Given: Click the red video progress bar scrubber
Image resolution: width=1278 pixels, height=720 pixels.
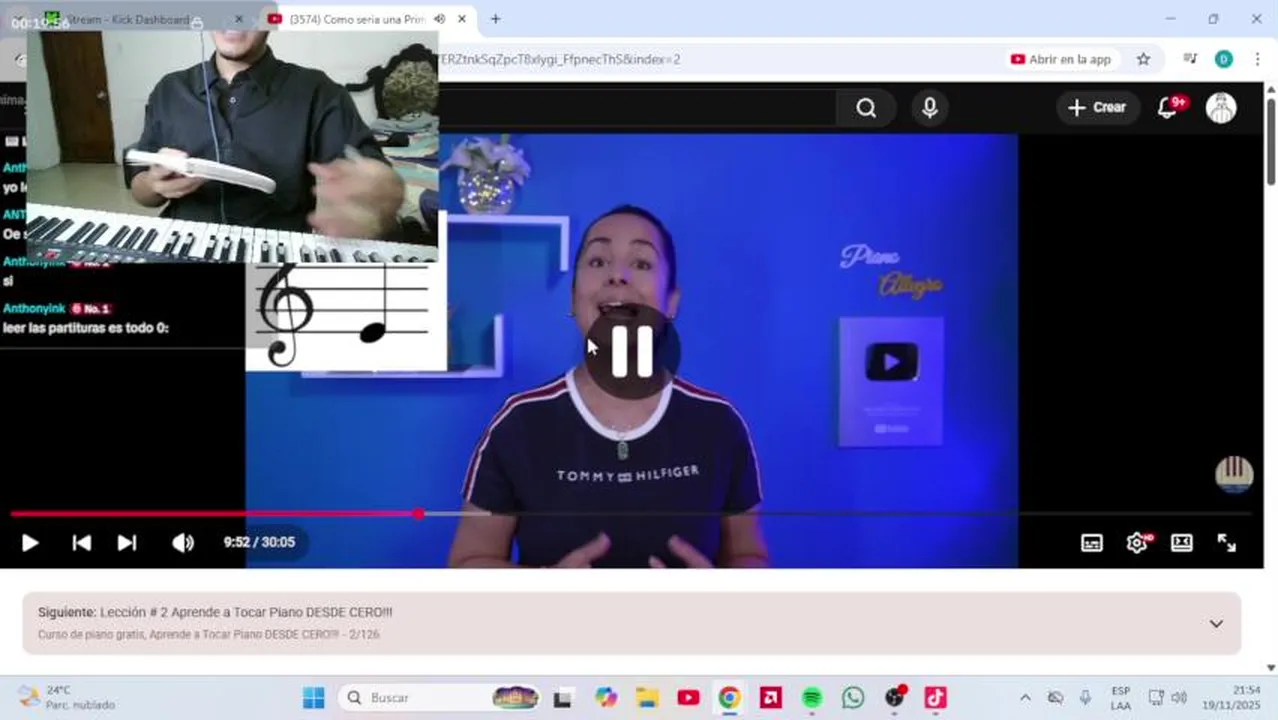Looking at the screenshot, I should [418, 513].
